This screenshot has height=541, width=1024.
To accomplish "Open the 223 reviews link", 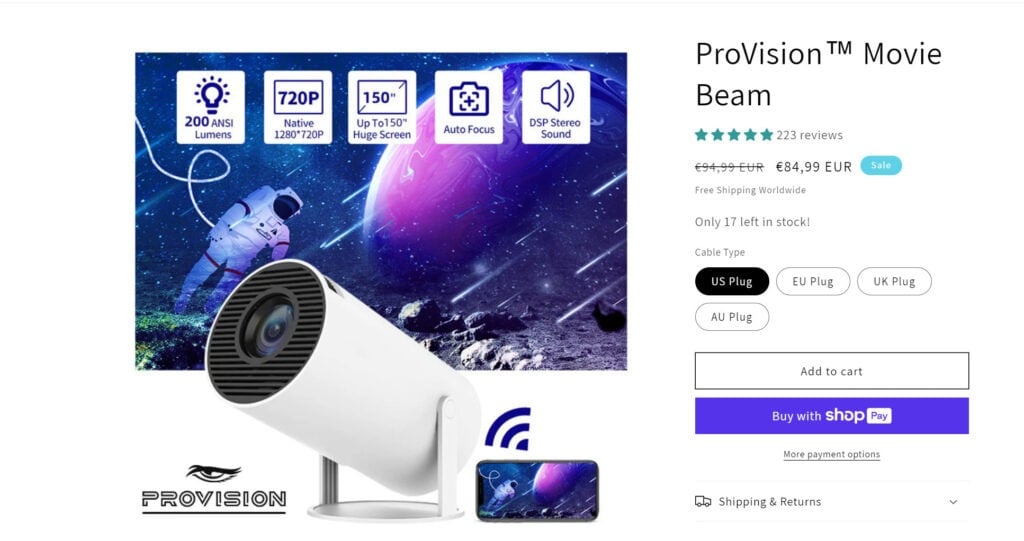I will 809,135.
